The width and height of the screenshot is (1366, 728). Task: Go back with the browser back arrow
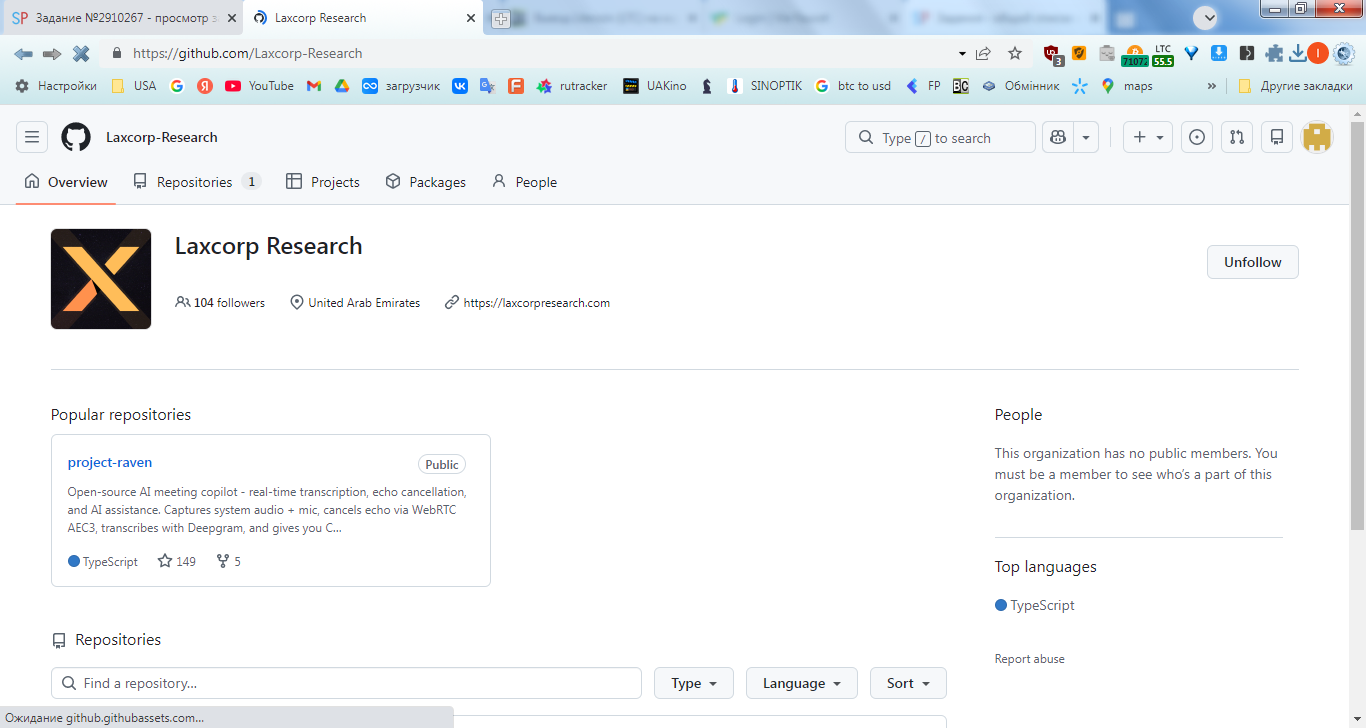click(x=24, y=54)
